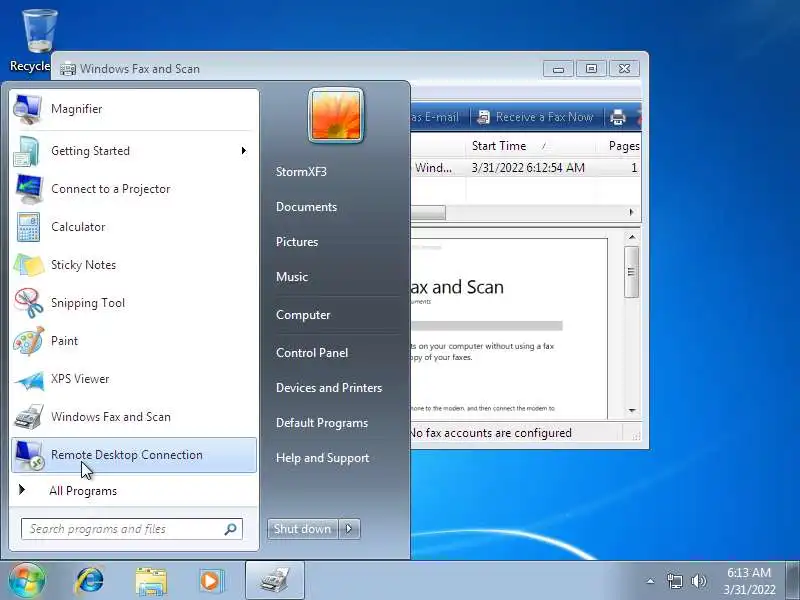This screenshot has height=600, width=800.
Task: Open Computer from Start menu
Action: click(x=303, y=315)
